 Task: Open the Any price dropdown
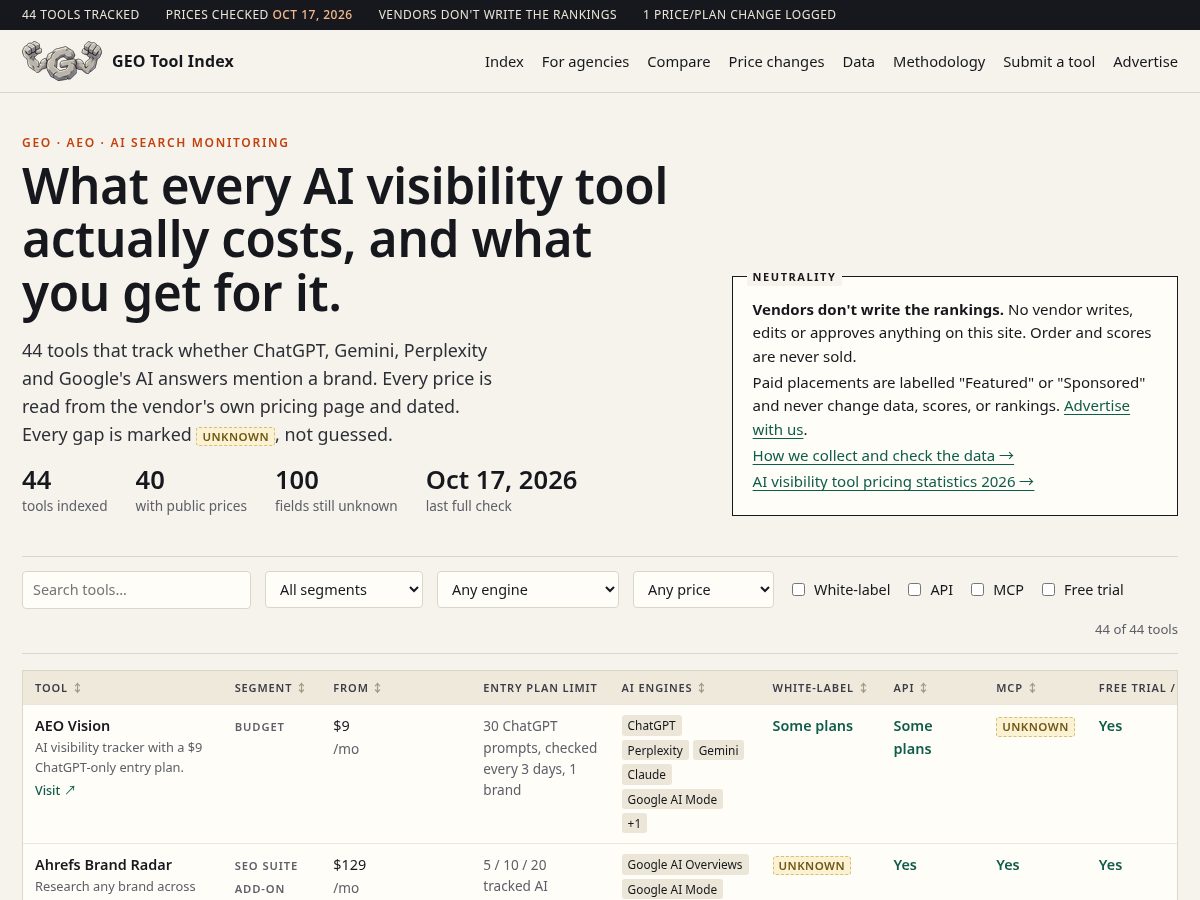click(x=703, y=590)
